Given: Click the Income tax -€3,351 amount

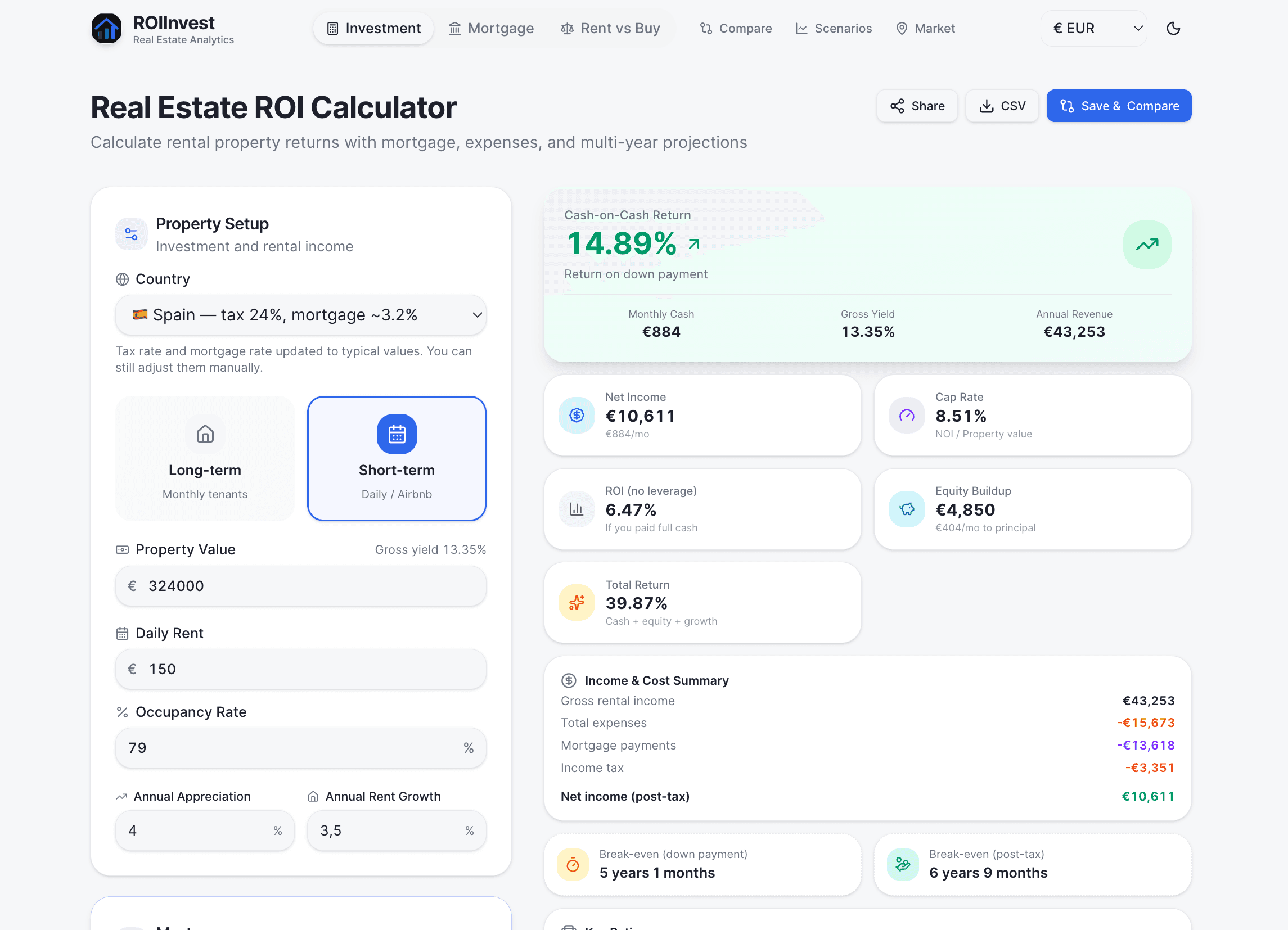Looking at the screenshot, I should coord(1150,768).
